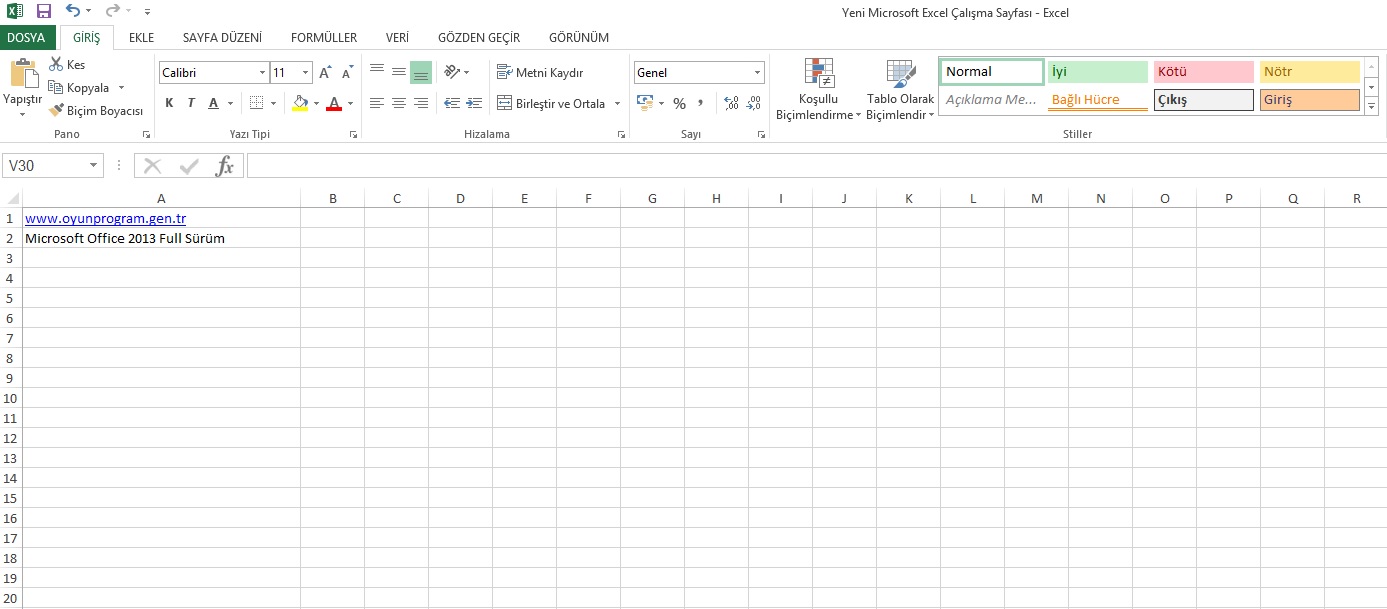Open the DOSYA file menu

point(26,38)
